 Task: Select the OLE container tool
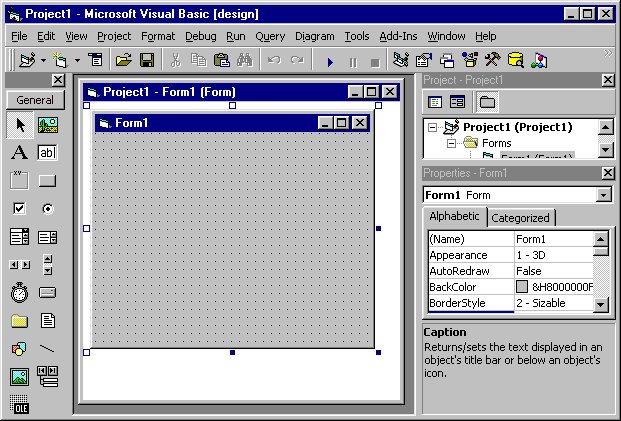pos(19,404)
